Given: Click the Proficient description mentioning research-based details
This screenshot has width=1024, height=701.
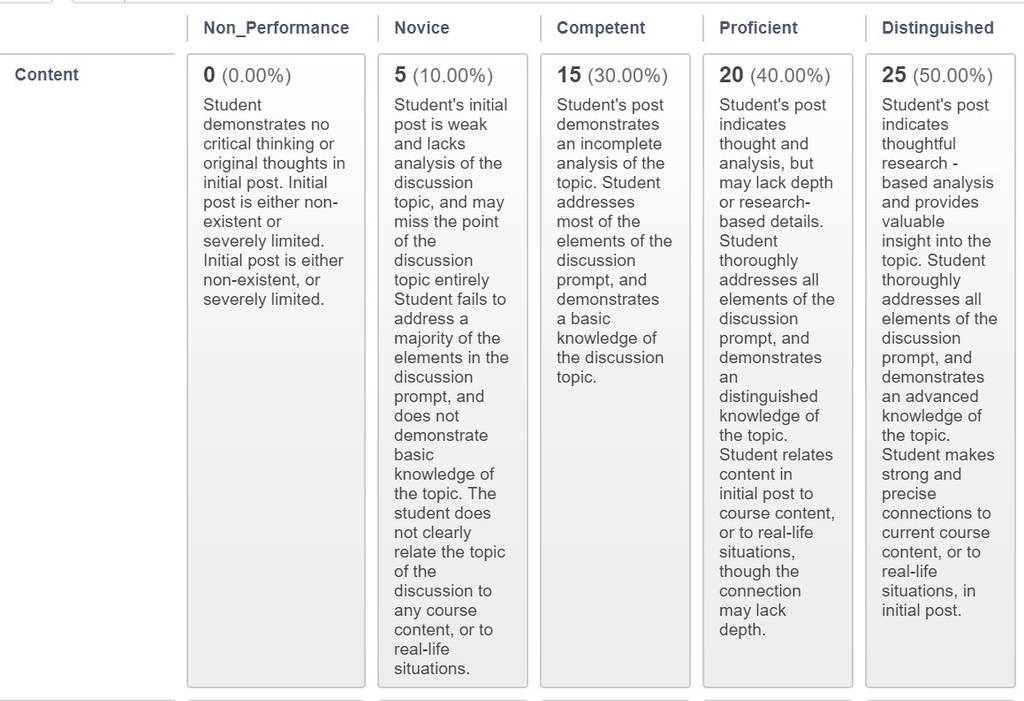Looking at the screenshot, I should pyautogui.click(x=776, y=367).
